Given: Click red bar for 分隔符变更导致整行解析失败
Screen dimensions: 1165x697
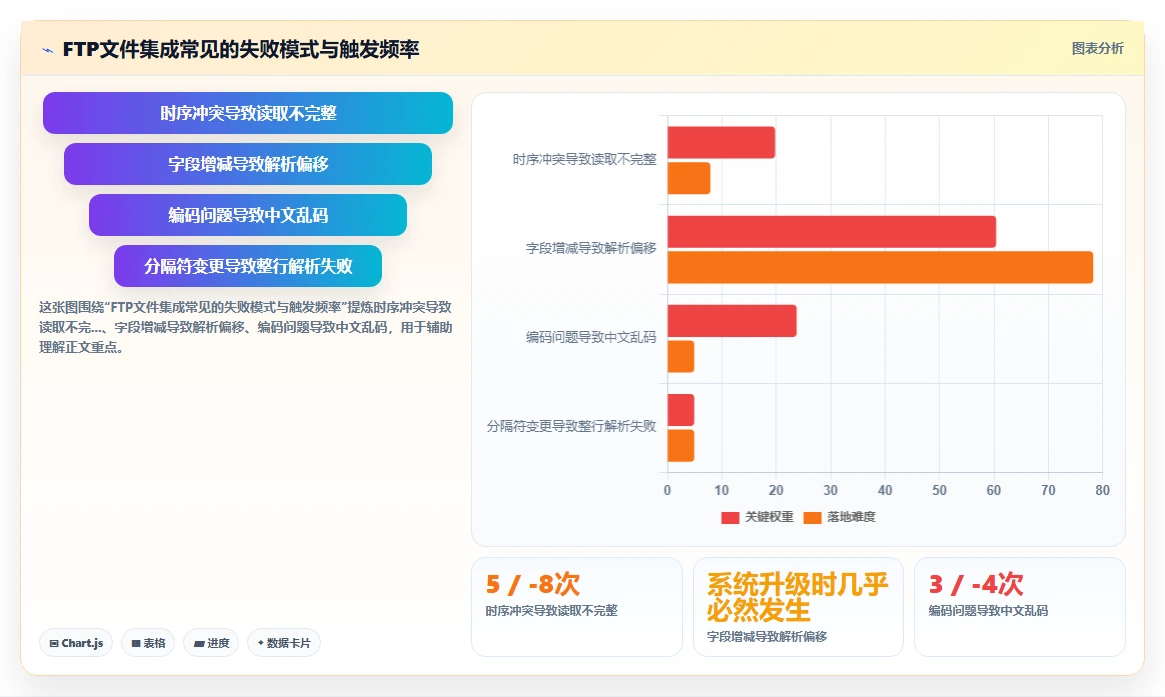Looking at the screenshot, I should click(x=681, y=410).
